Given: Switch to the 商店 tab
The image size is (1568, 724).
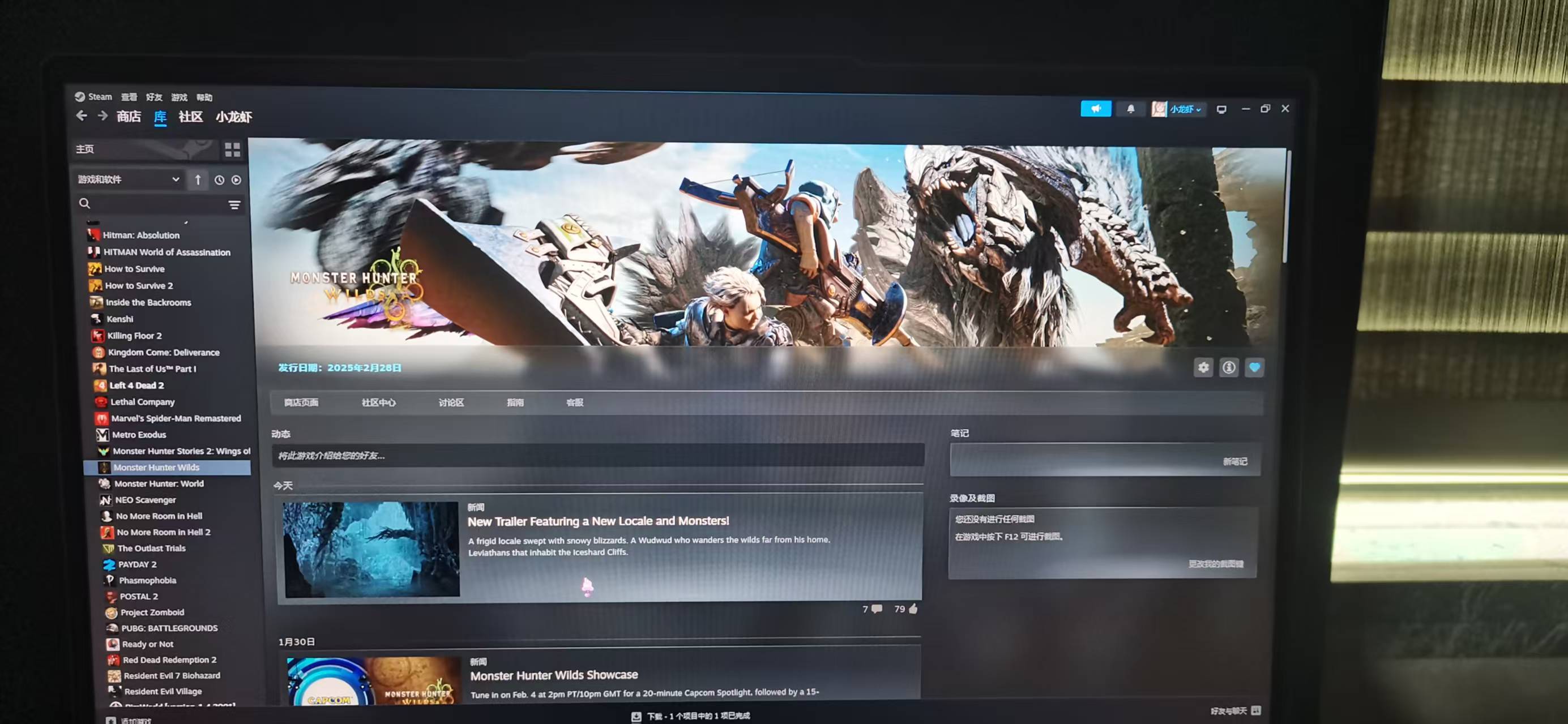Looking at the screenshot, I should (x=129, y=116).
